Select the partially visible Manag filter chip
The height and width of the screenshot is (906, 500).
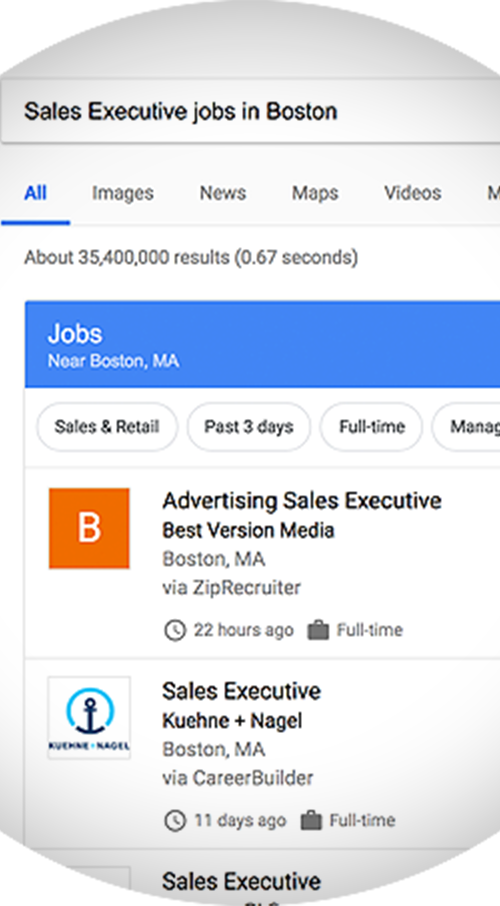pyautogui.click(x=466, y=426)
